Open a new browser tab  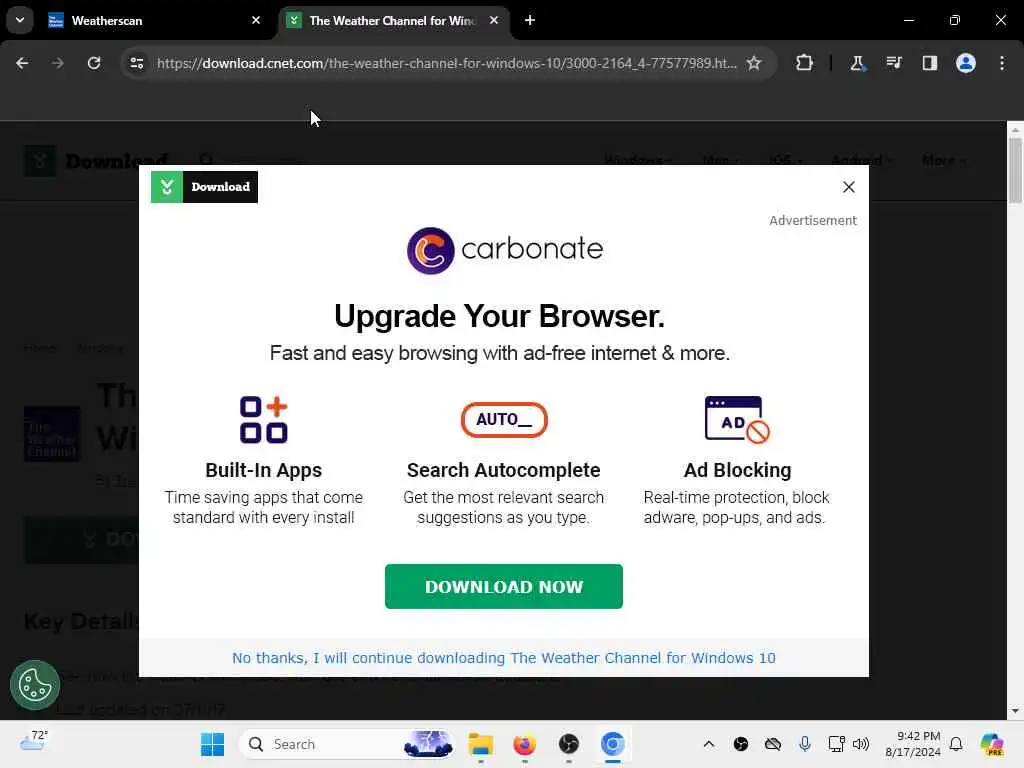(x=530, y=20)
